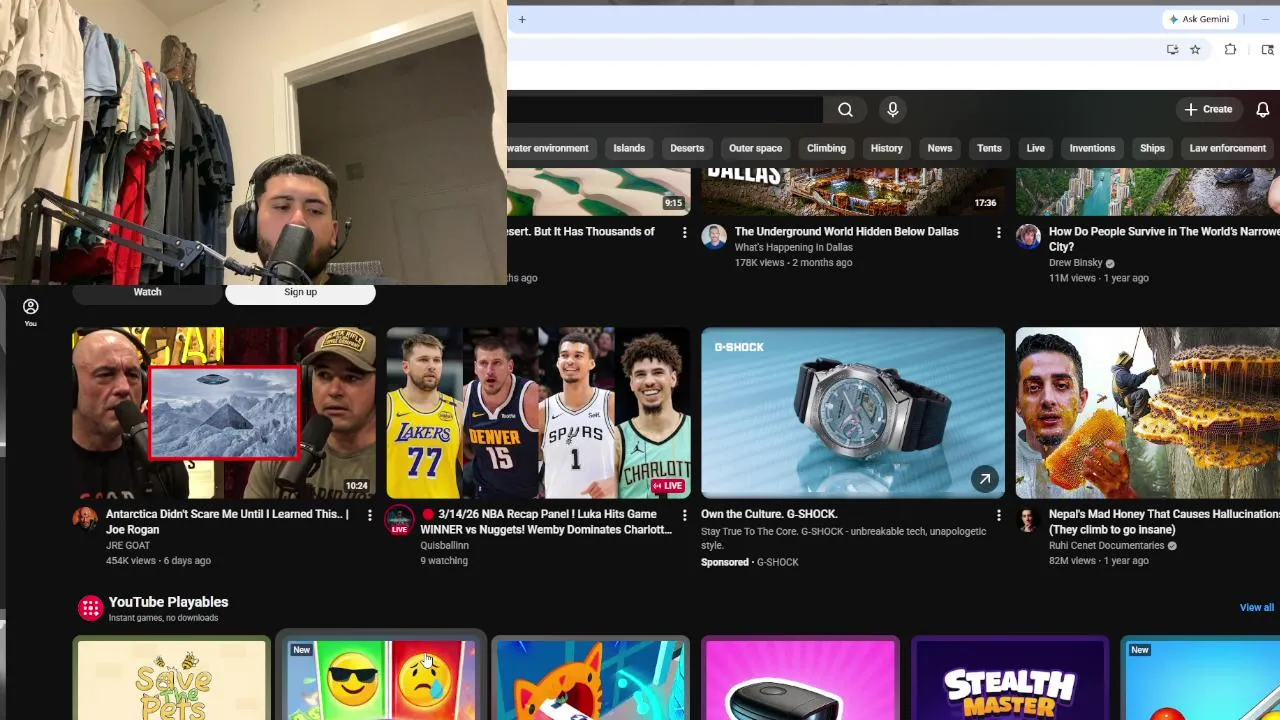This screenshot has height=720, width=1280.
Task: Select the Deserts filter chip
Action: 687,148
